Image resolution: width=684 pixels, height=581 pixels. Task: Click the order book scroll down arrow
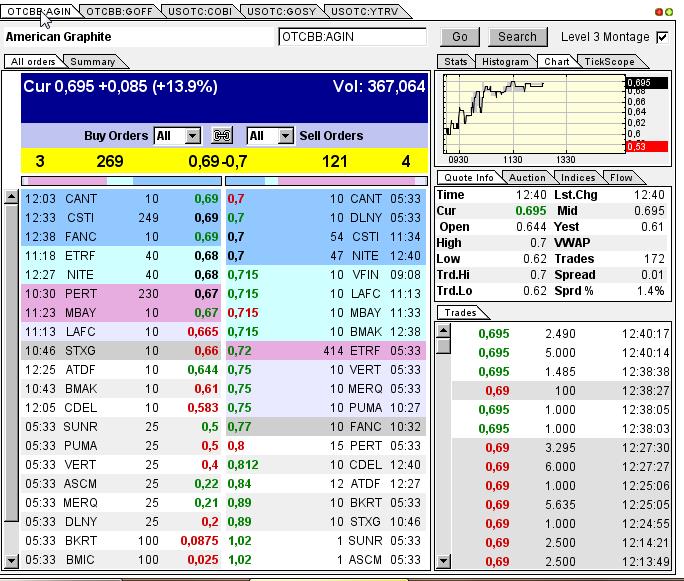11,563
